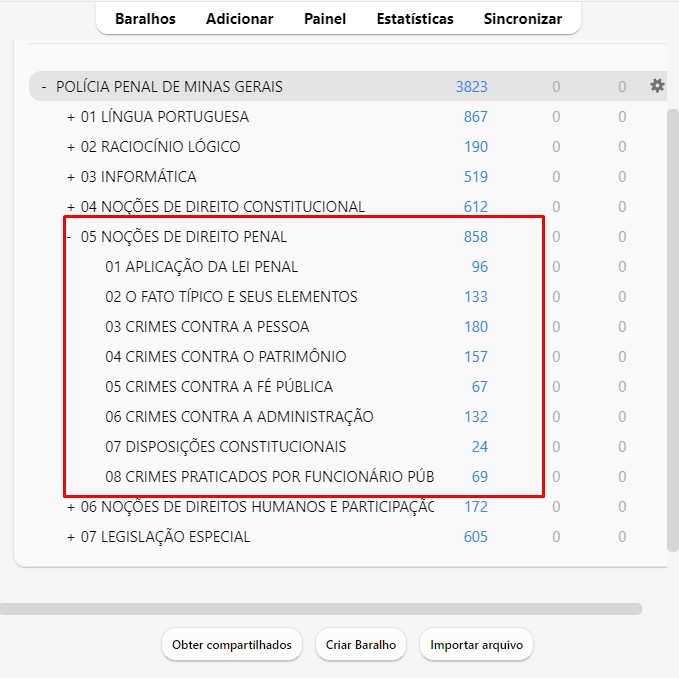Viewport: 679px width, 678px height.
Task: Open POLÍCIA PENAL DE MINAS GERAIS deck
Action: point(169,87)
